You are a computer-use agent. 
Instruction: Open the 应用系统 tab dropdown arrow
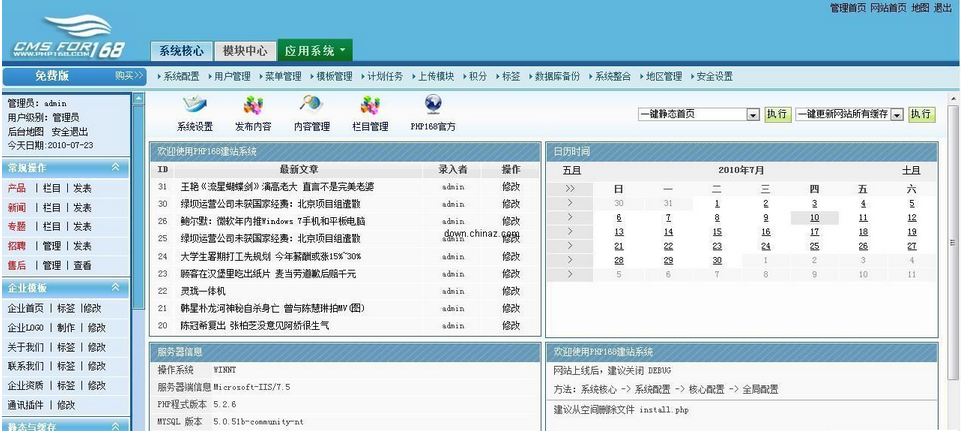(x=343, y=50)
